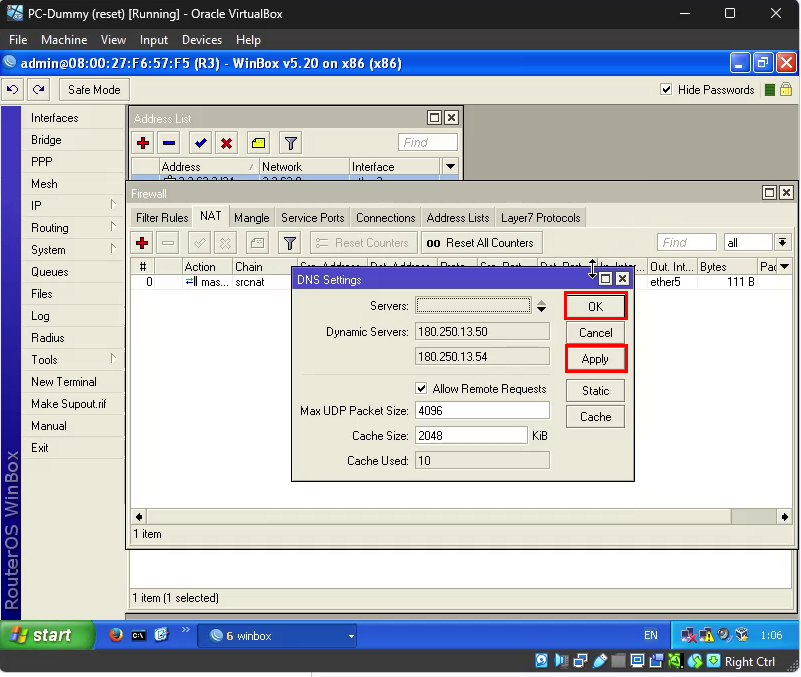Switch to the Mangle tab
Viewport: 801px width, 677px height.
(251, 218)
